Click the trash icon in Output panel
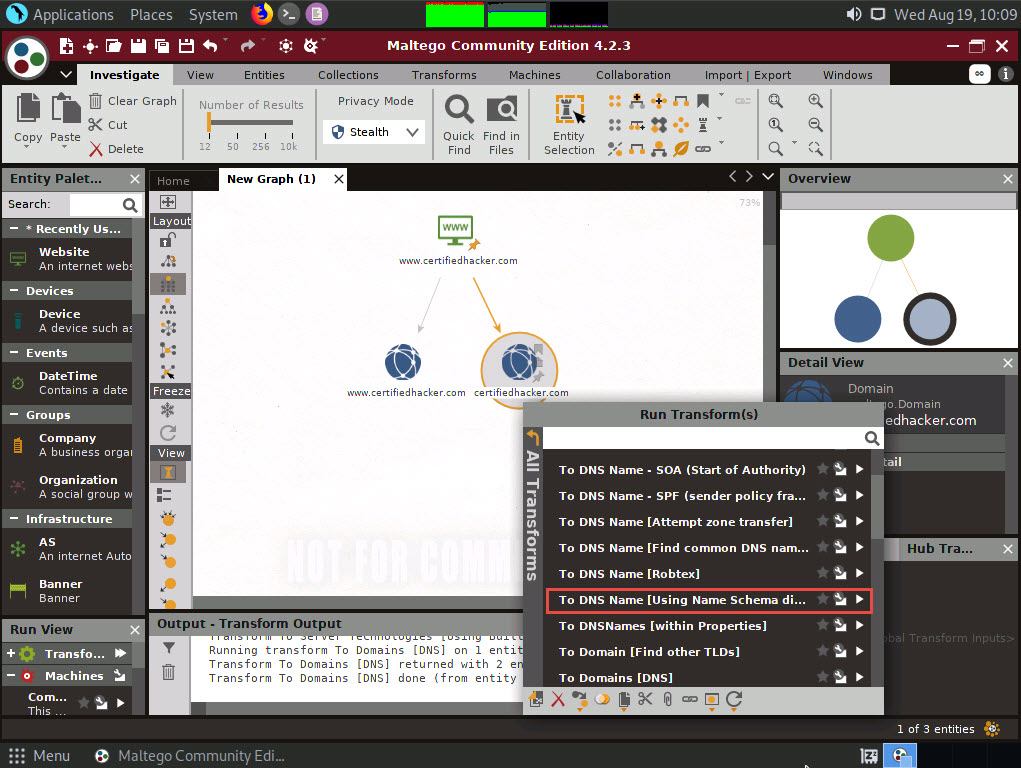Image resolution: width=1021 pixels, height=768 pixels. pos(168,672)
